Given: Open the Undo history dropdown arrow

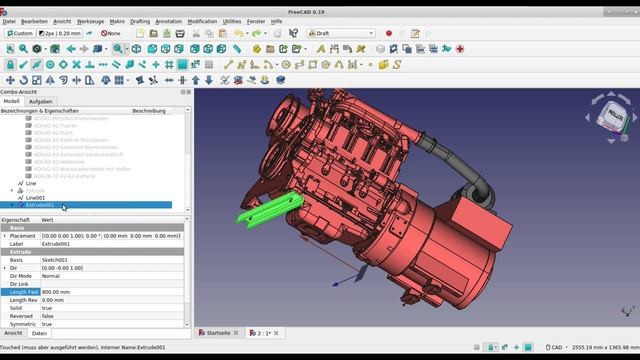Looking at the screenshot, I should click(247, 33).
